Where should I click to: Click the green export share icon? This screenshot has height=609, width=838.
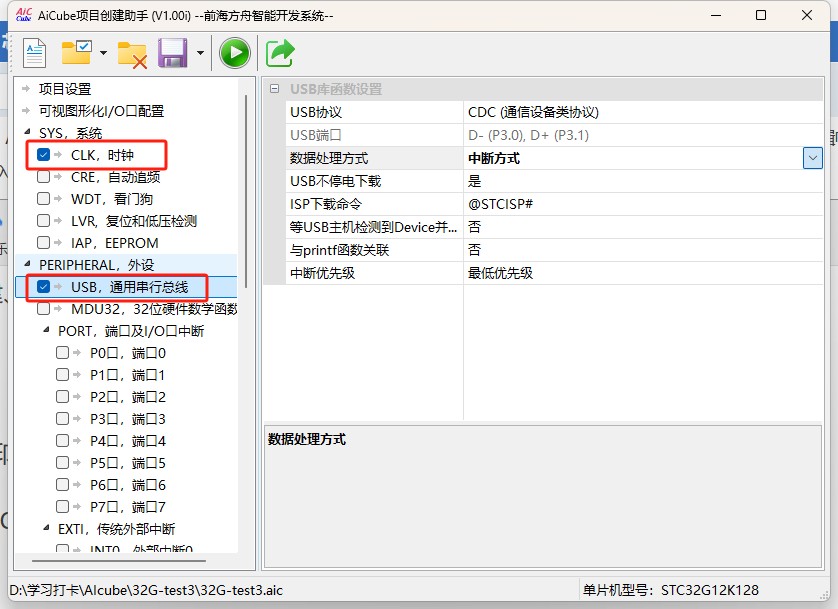point(280,53)
